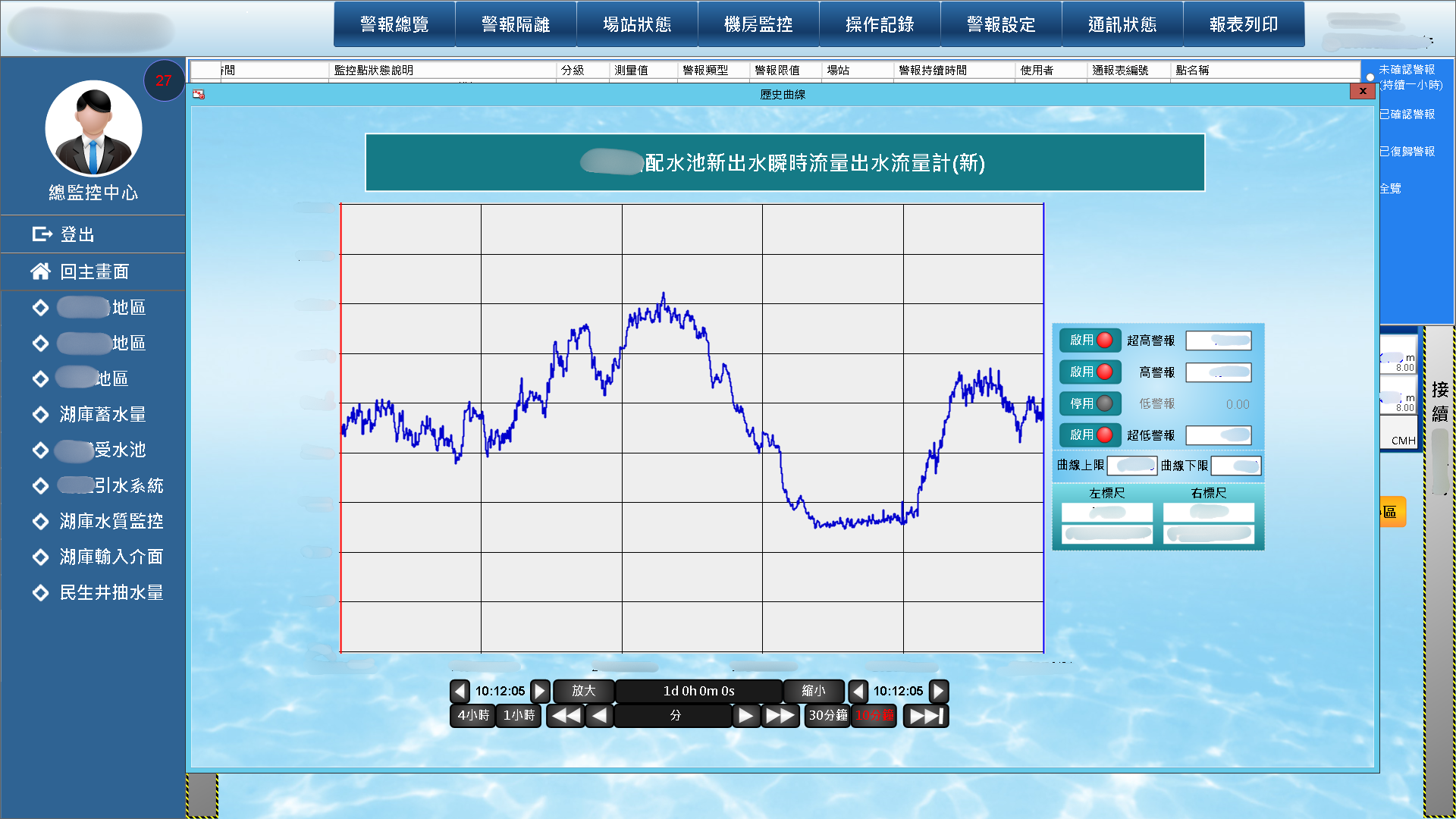Select the 4小時 time range button
This screenshot has height=819, width=1456.
click(x=473, y=715)
